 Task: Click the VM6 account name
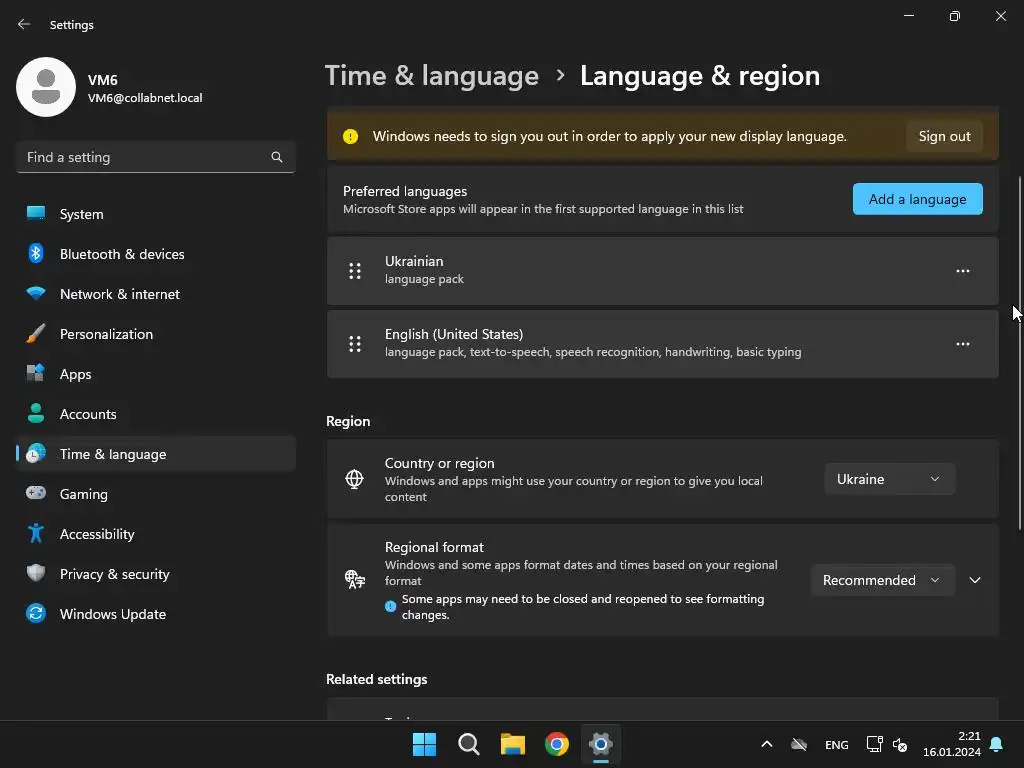(103, 80)
